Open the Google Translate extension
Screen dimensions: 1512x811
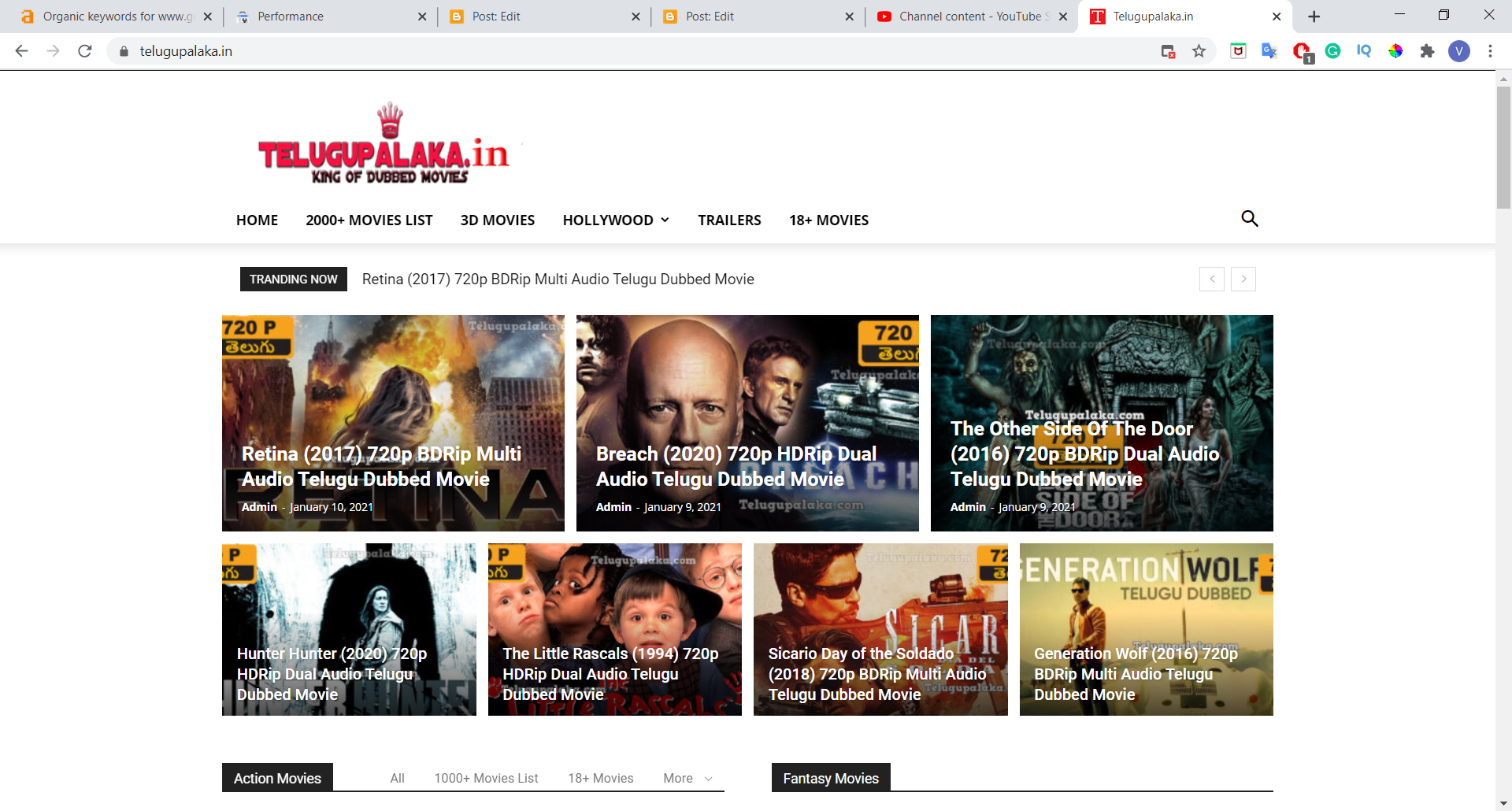[x=1269, y=51]
